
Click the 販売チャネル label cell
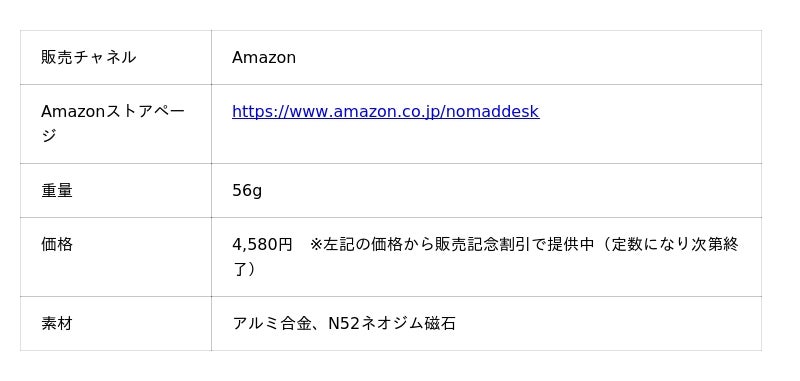click(x=116, y=58)
